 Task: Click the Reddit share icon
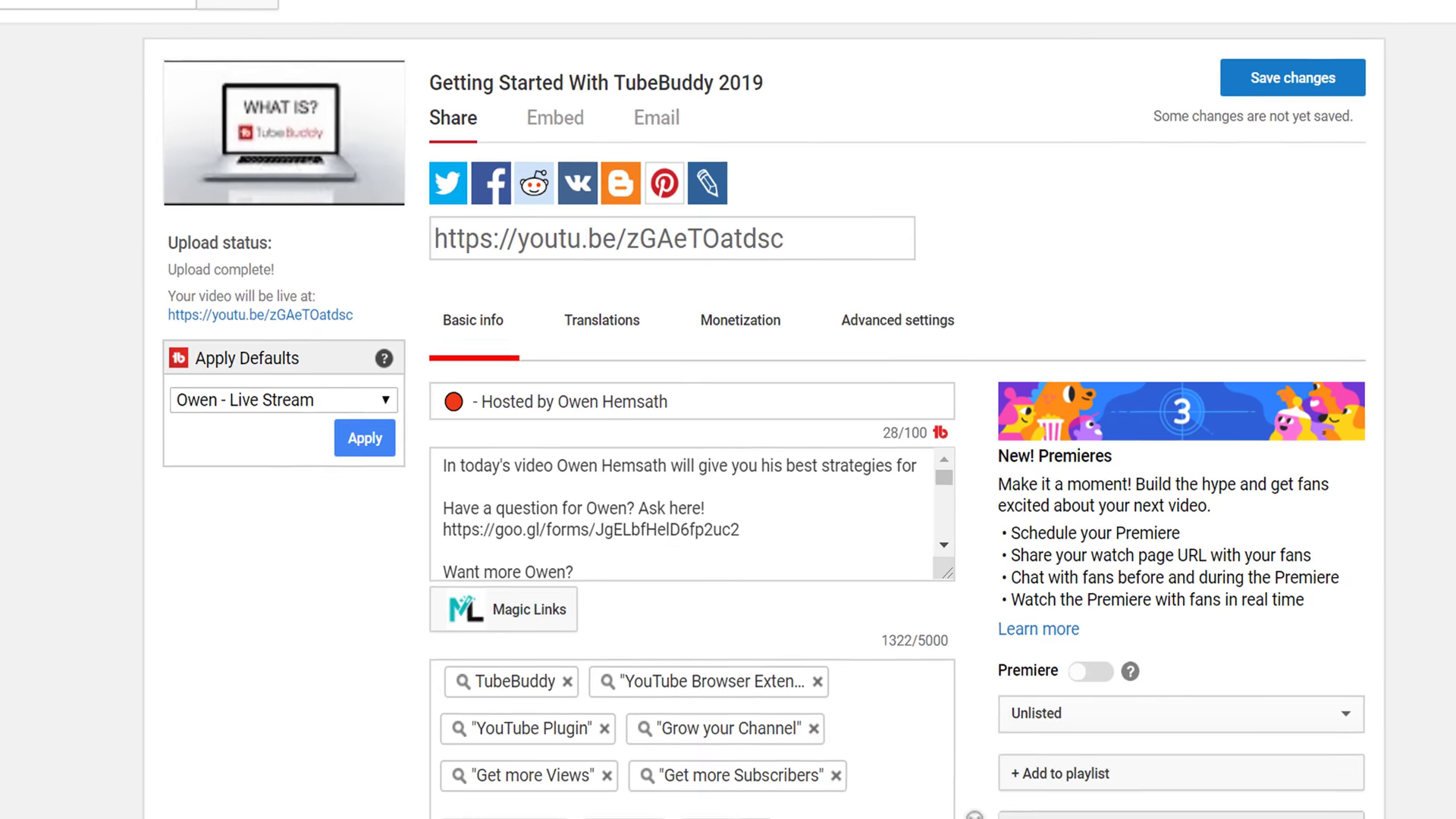pyautogui.click(x=534, y=183)
